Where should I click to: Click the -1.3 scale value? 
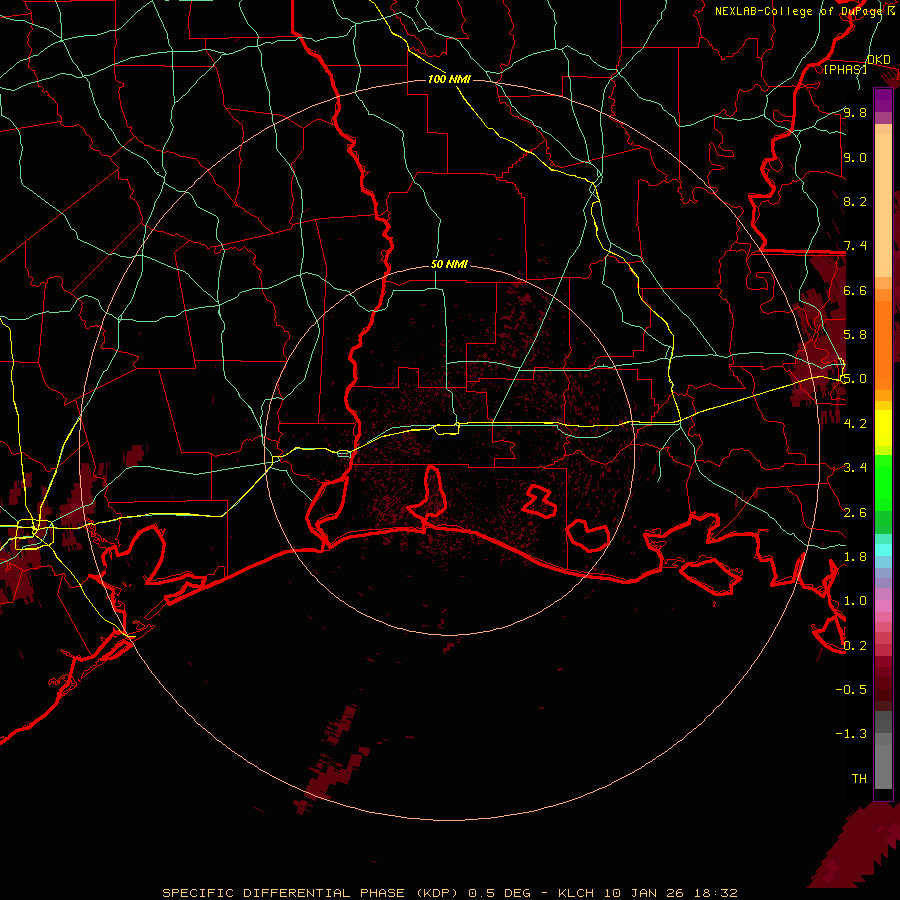click(851, 734)
